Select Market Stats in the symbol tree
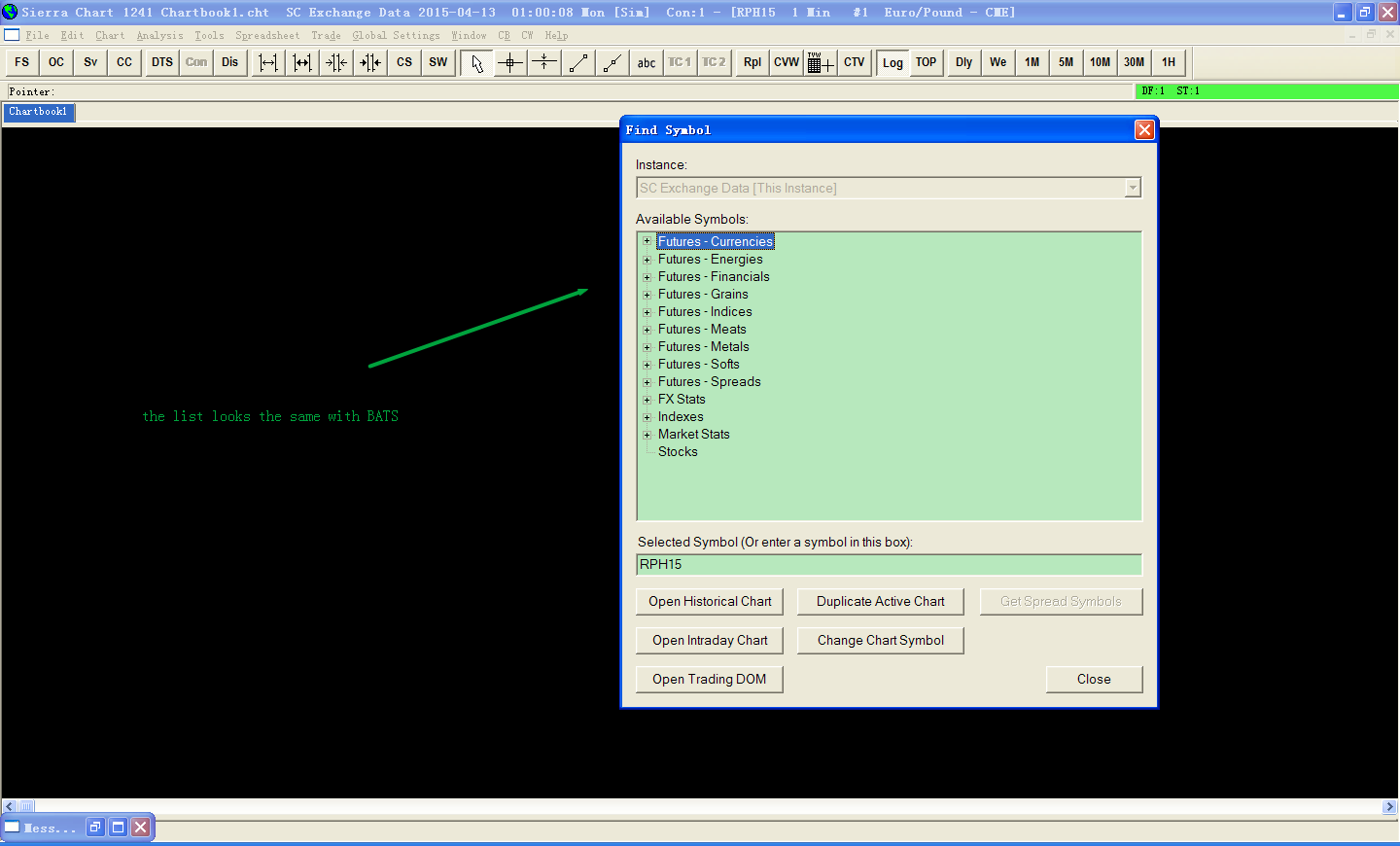The image size is (1400, 846). (x=693, y=435)
